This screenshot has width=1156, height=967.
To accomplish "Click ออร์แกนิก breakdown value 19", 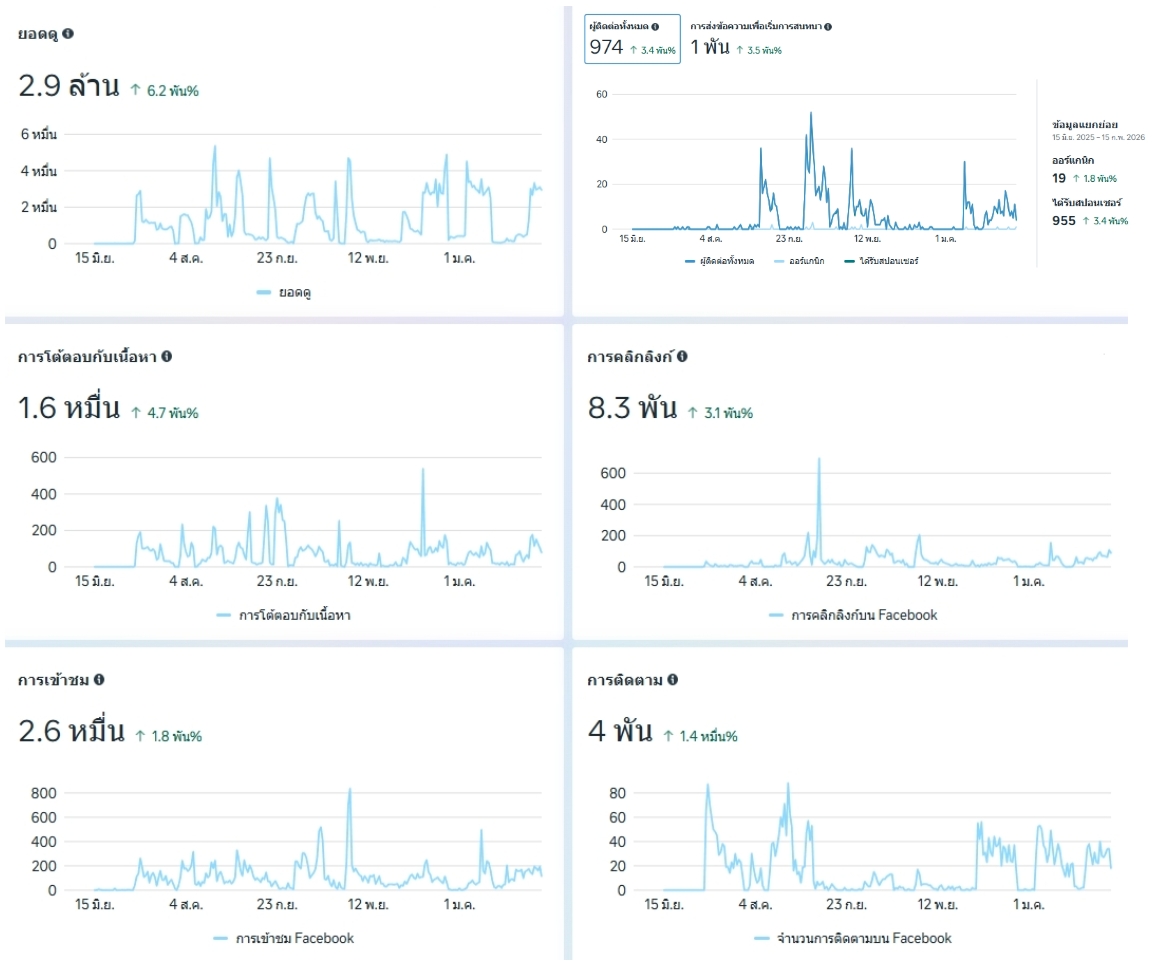I will tap(1059, 178).
